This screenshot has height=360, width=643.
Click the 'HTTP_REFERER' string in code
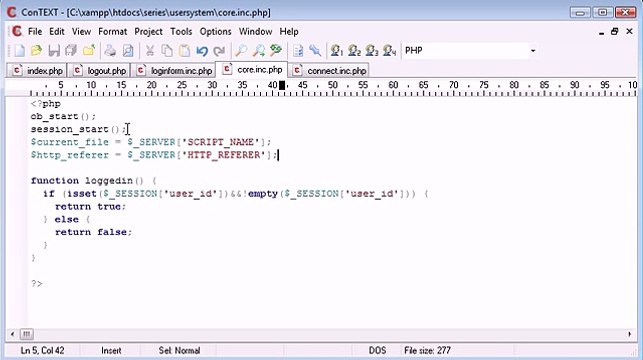(223, 155)
